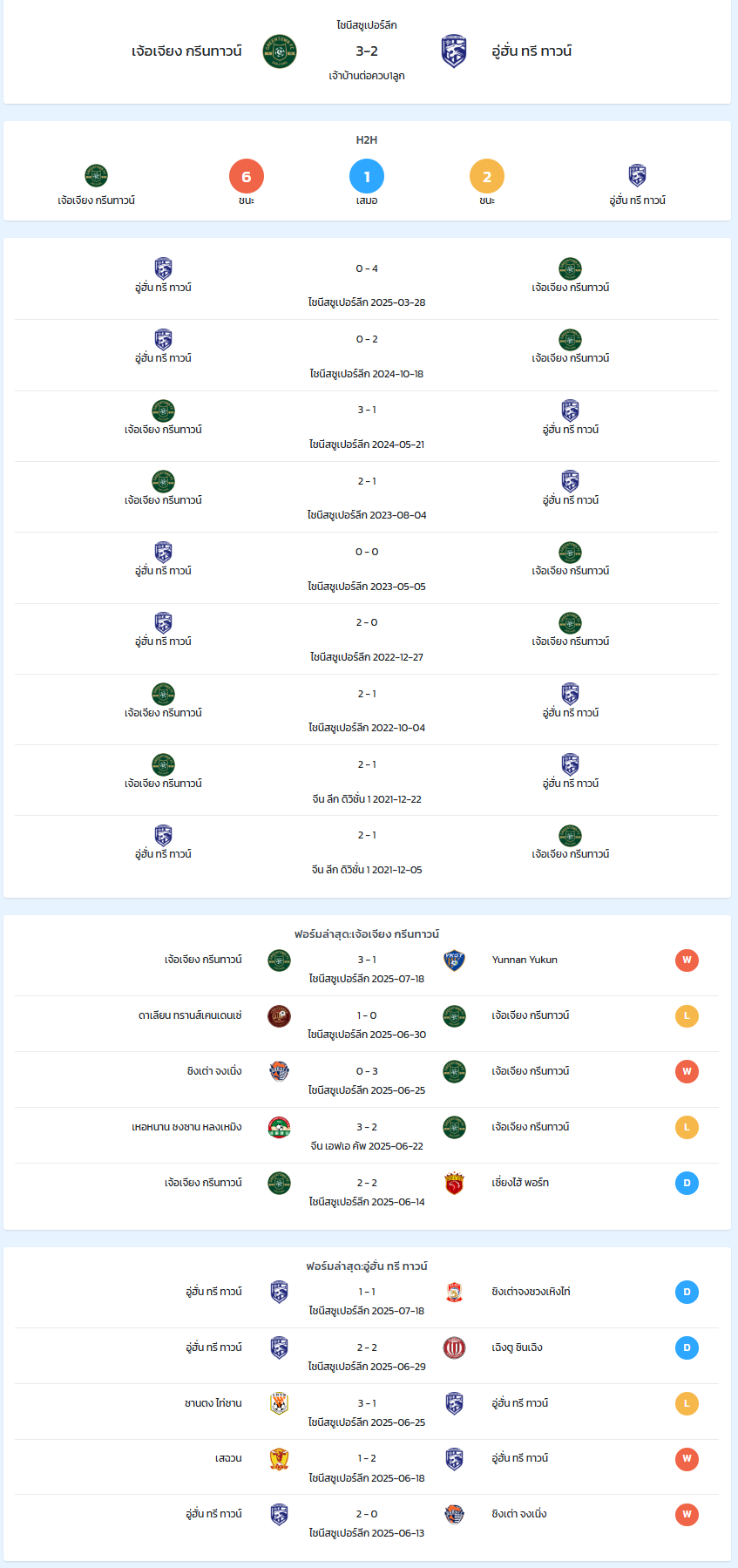Viewport: 738px width, 1568px height.
Task: Click the Yunnan Yukun team name
Action: point(525,960)
